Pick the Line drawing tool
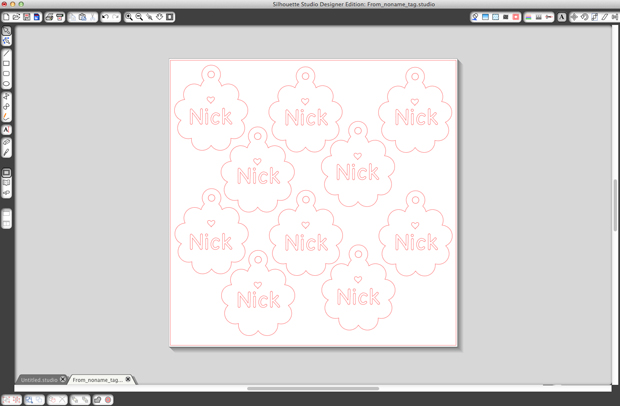The width and height of the screenshot is (620, 406). [x=6, y=53]
